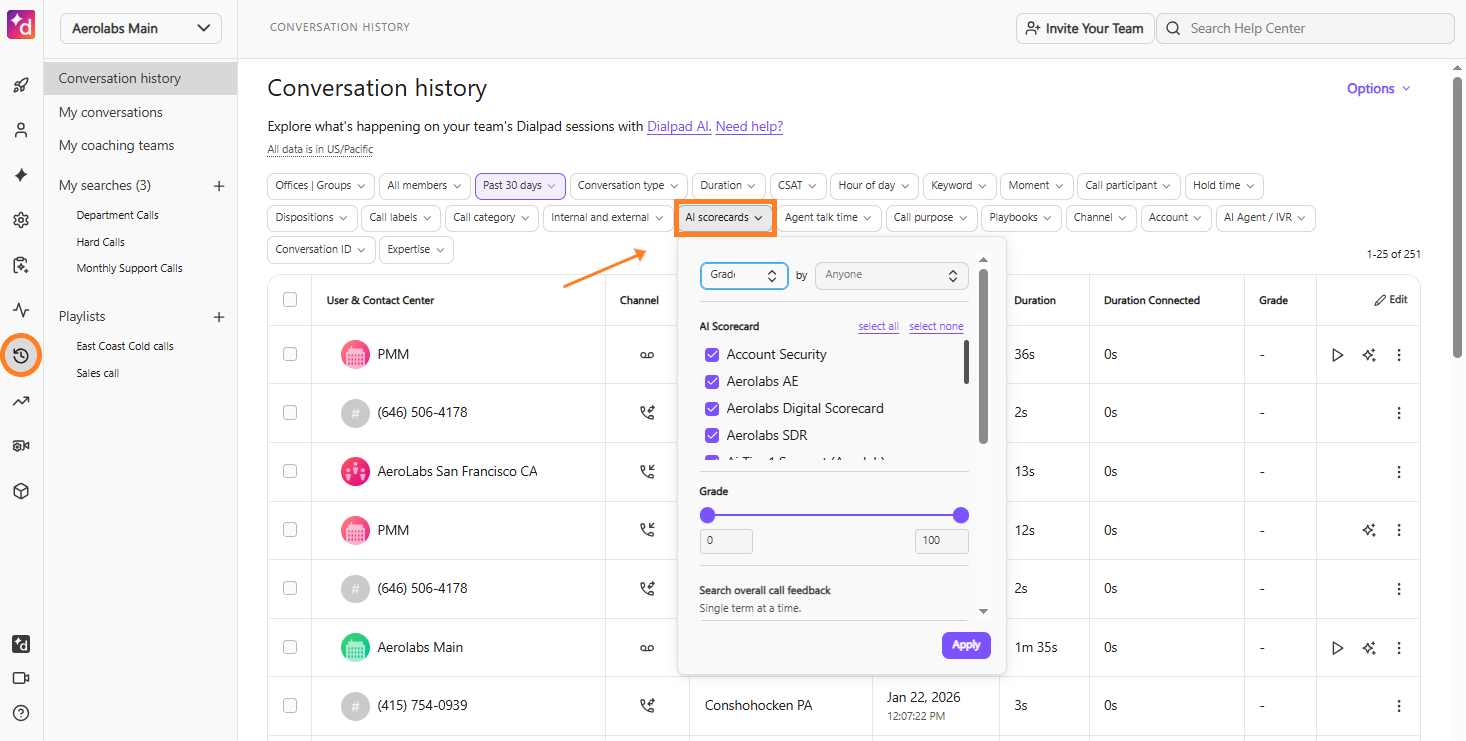Check the Aerolabs Main row checkbox
Image resolution: width=1466 pixels, height=741 pixels.
tap(290, 647)
